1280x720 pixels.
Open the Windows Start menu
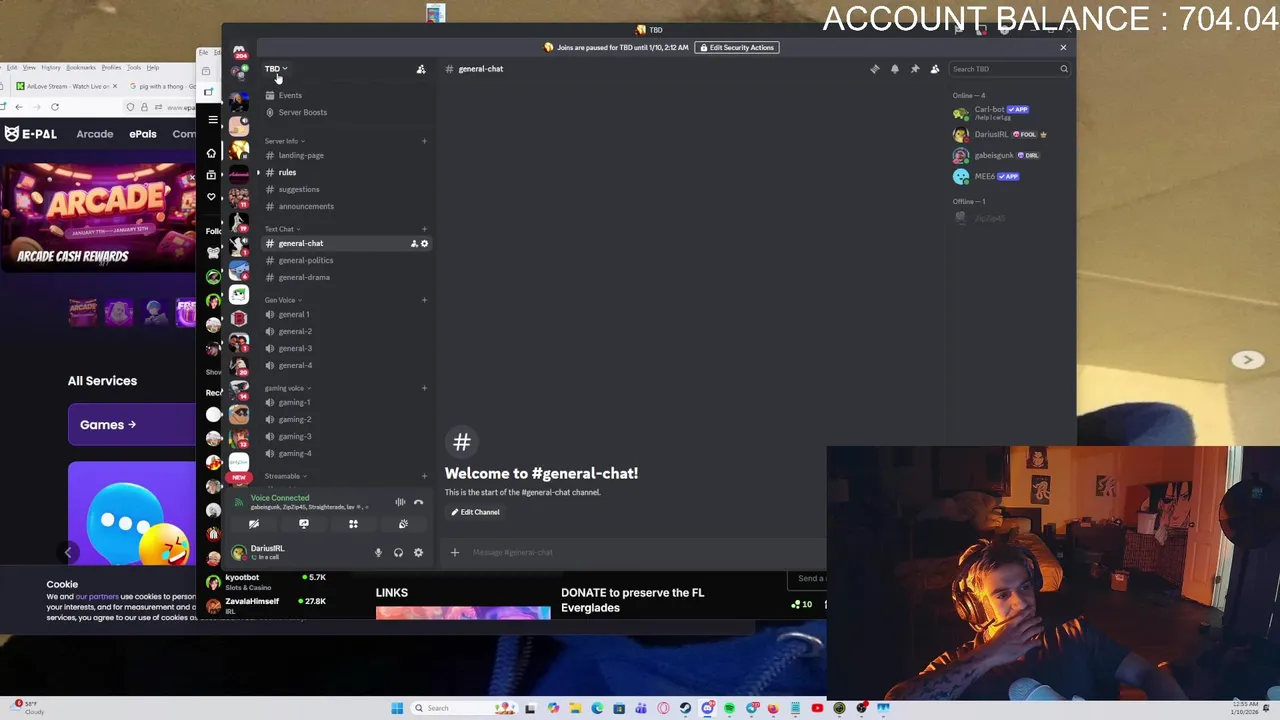[397, 708]
